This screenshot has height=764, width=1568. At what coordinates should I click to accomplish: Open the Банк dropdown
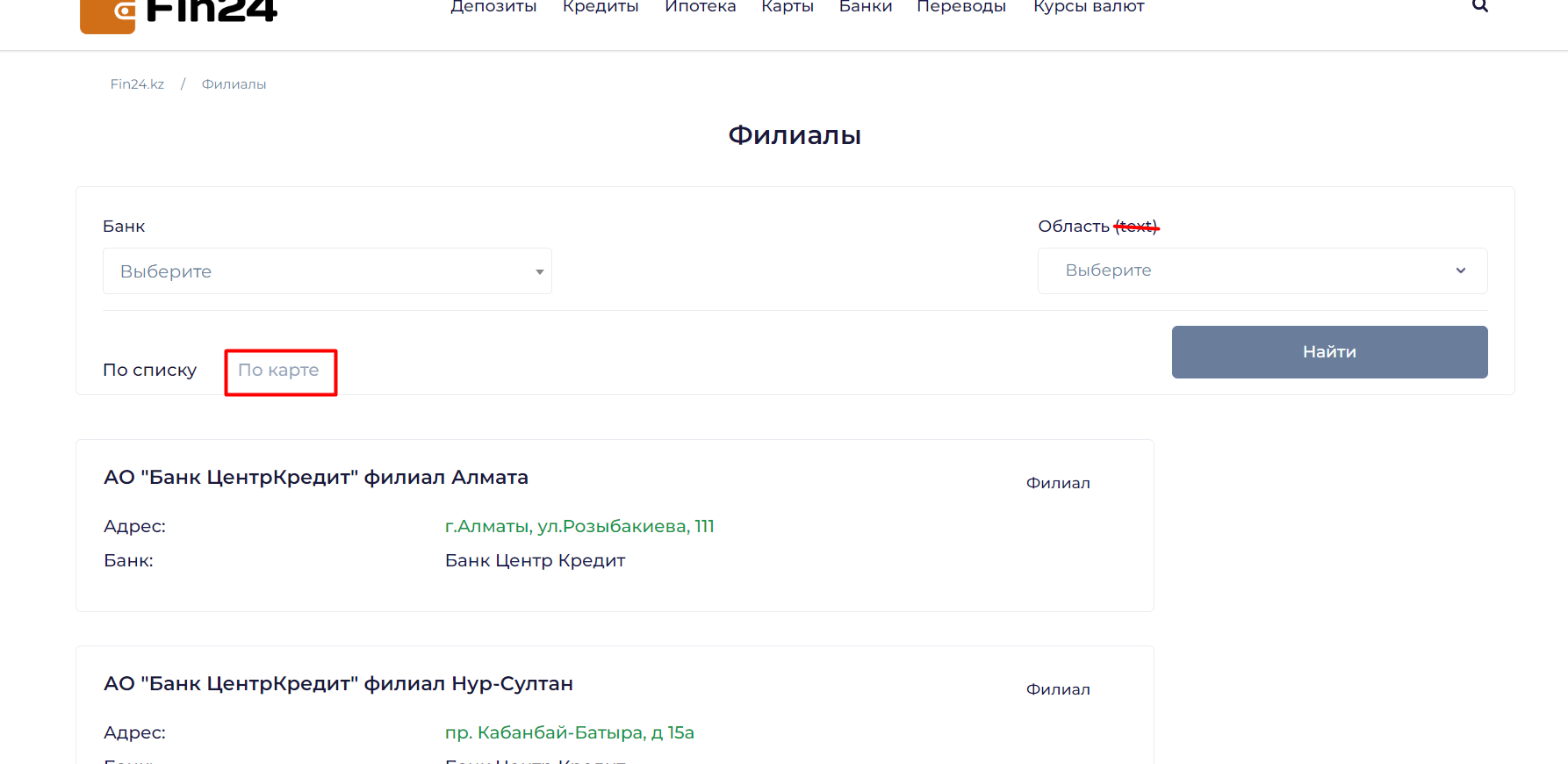coord(327,271)
